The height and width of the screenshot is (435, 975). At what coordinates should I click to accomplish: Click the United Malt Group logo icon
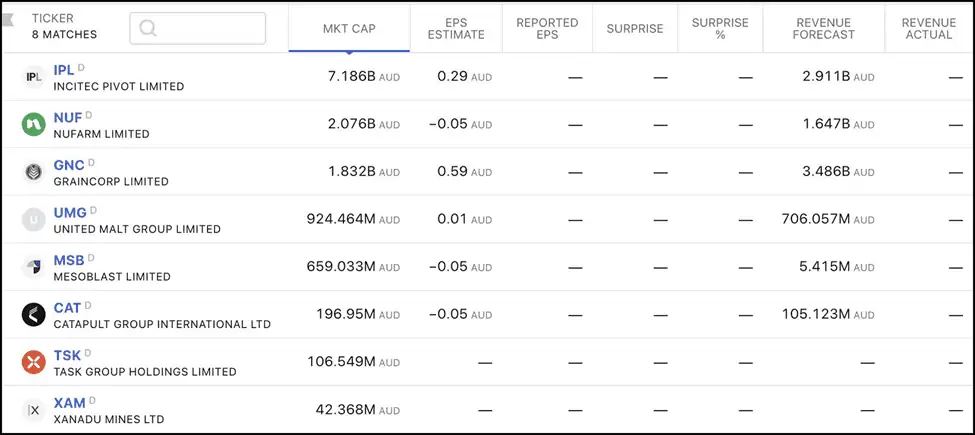34,219
